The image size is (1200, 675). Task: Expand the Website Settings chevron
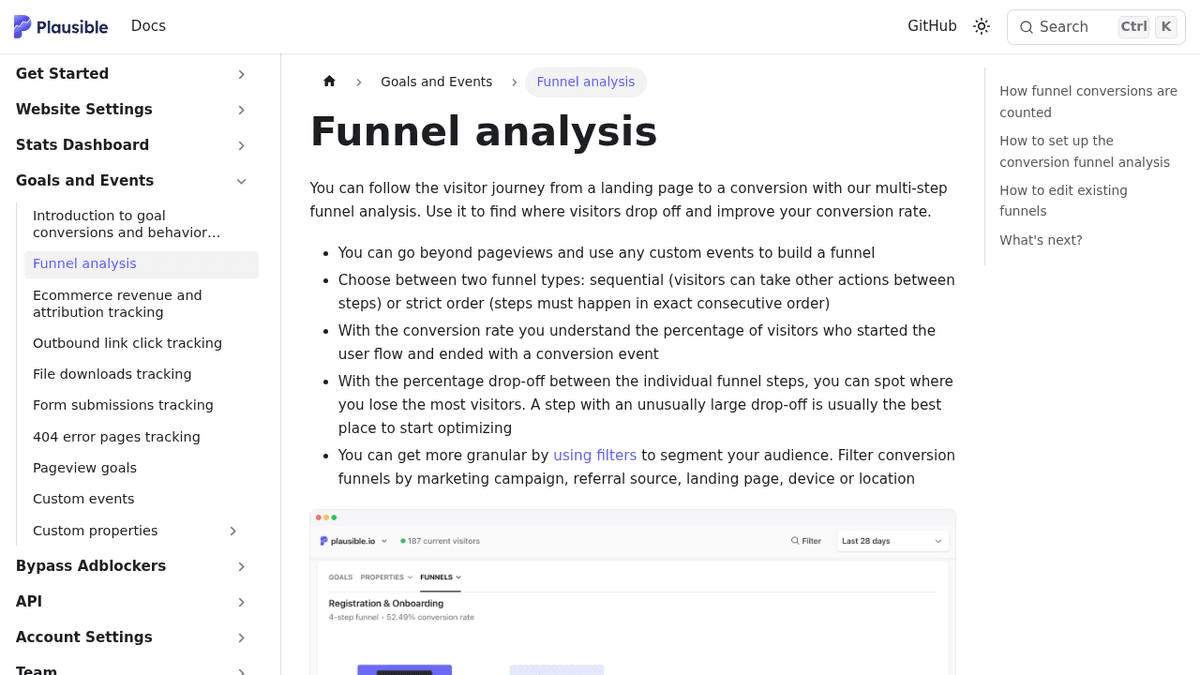[x=241, y=110]
